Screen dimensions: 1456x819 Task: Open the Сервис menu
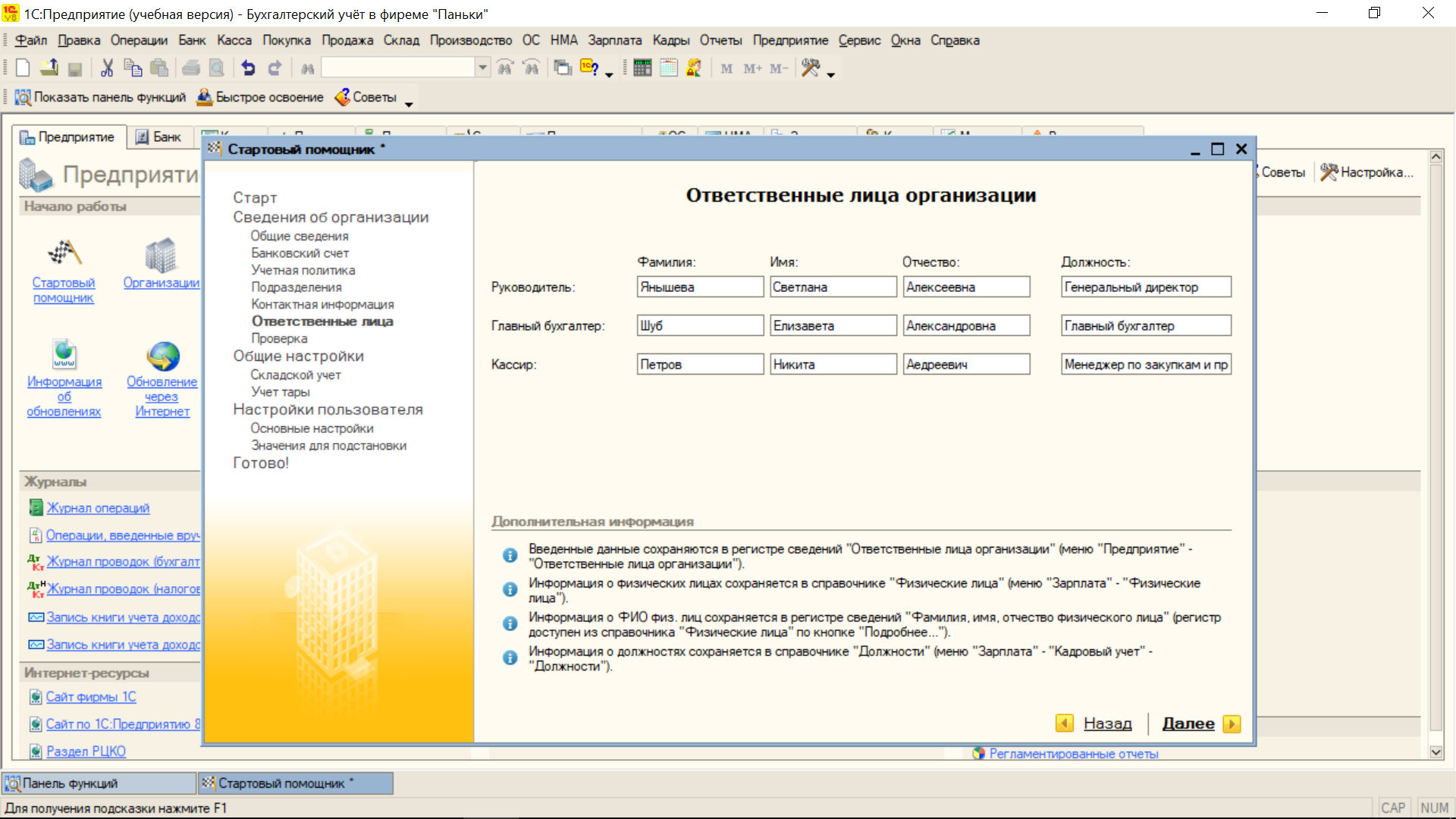[x=859, y=40]
